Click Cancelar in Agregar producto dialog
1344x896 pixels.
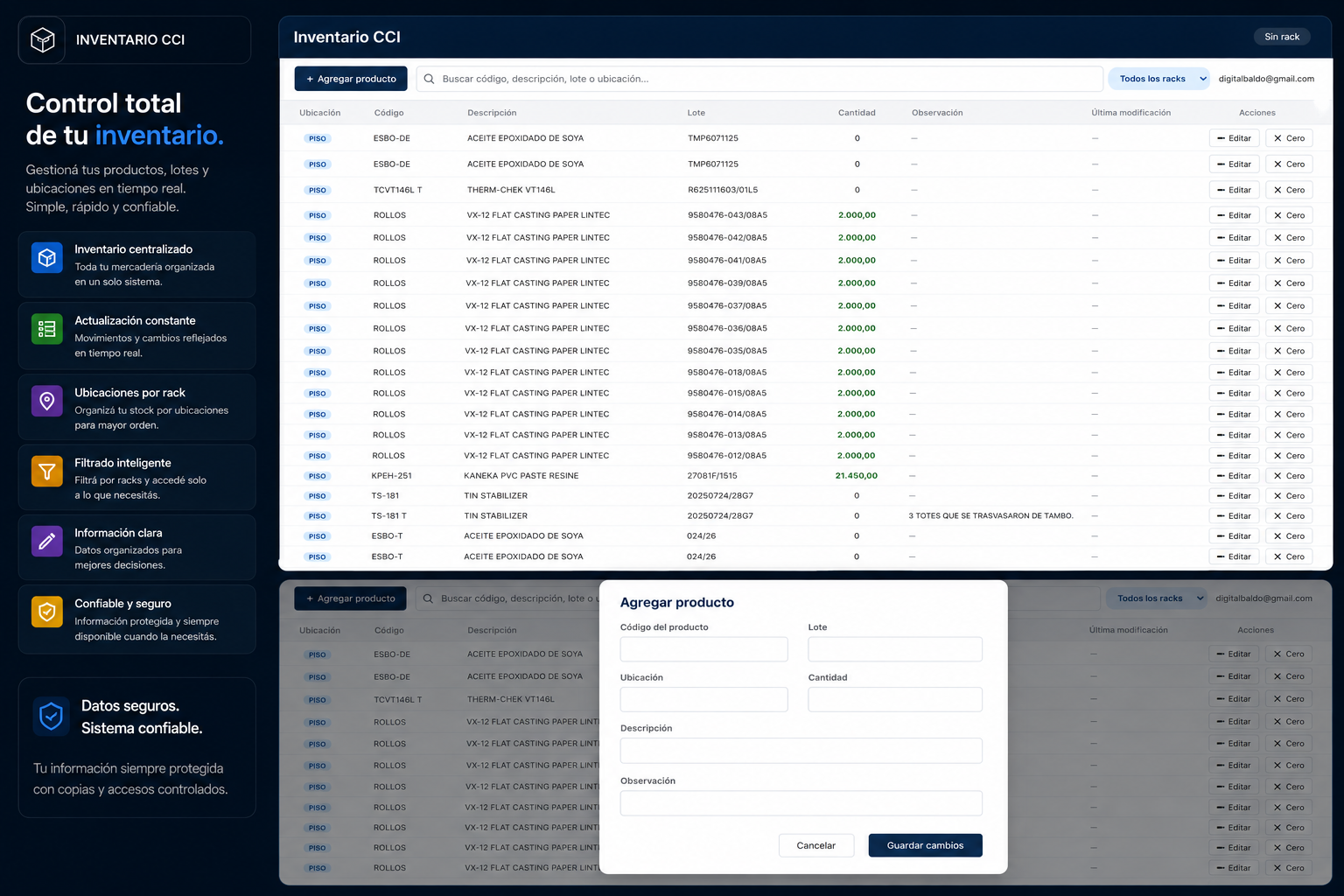click(x=816, y=845)
